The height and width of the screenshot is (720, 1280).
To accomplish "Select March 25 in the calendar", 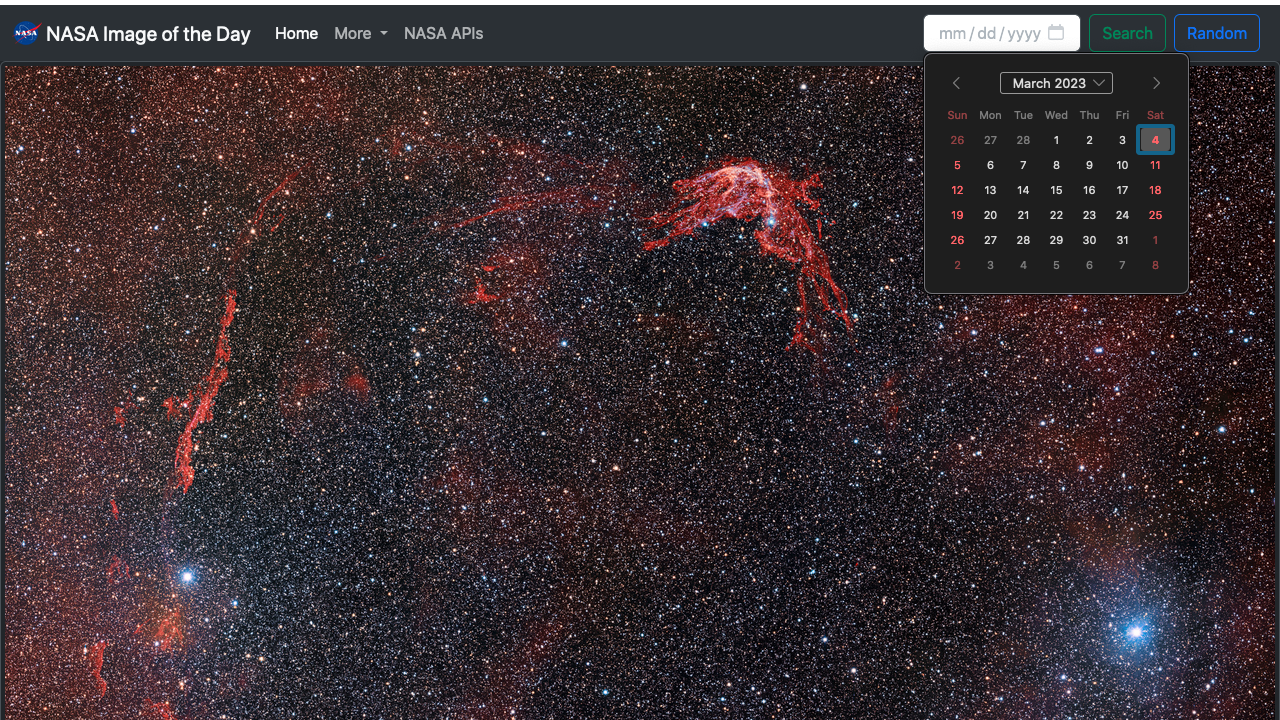I will click(1155, 215).
